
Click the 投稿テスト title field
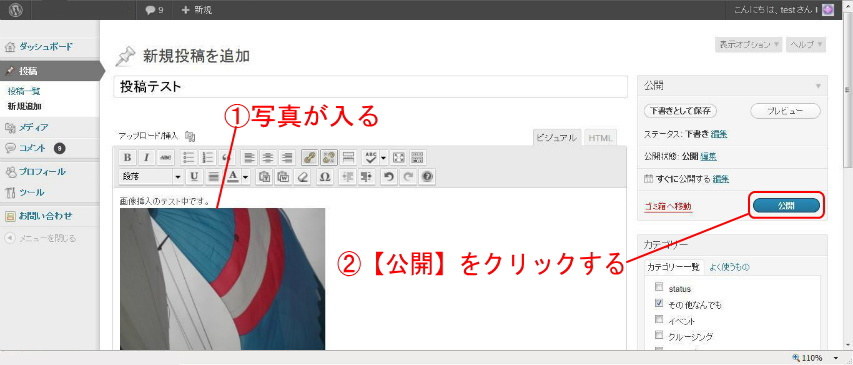click(x=370, y=87)
